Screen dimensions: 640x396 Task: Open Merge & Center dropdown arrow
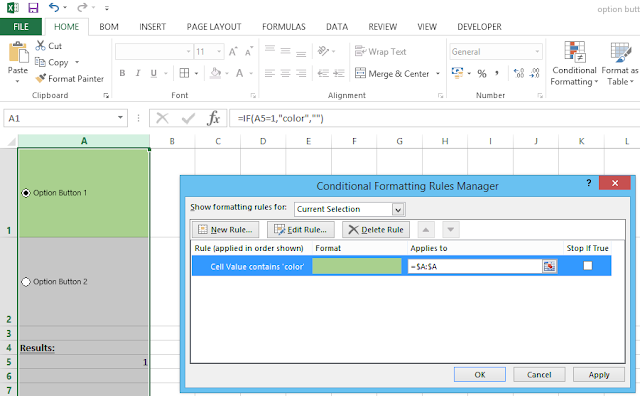point(438,73)
